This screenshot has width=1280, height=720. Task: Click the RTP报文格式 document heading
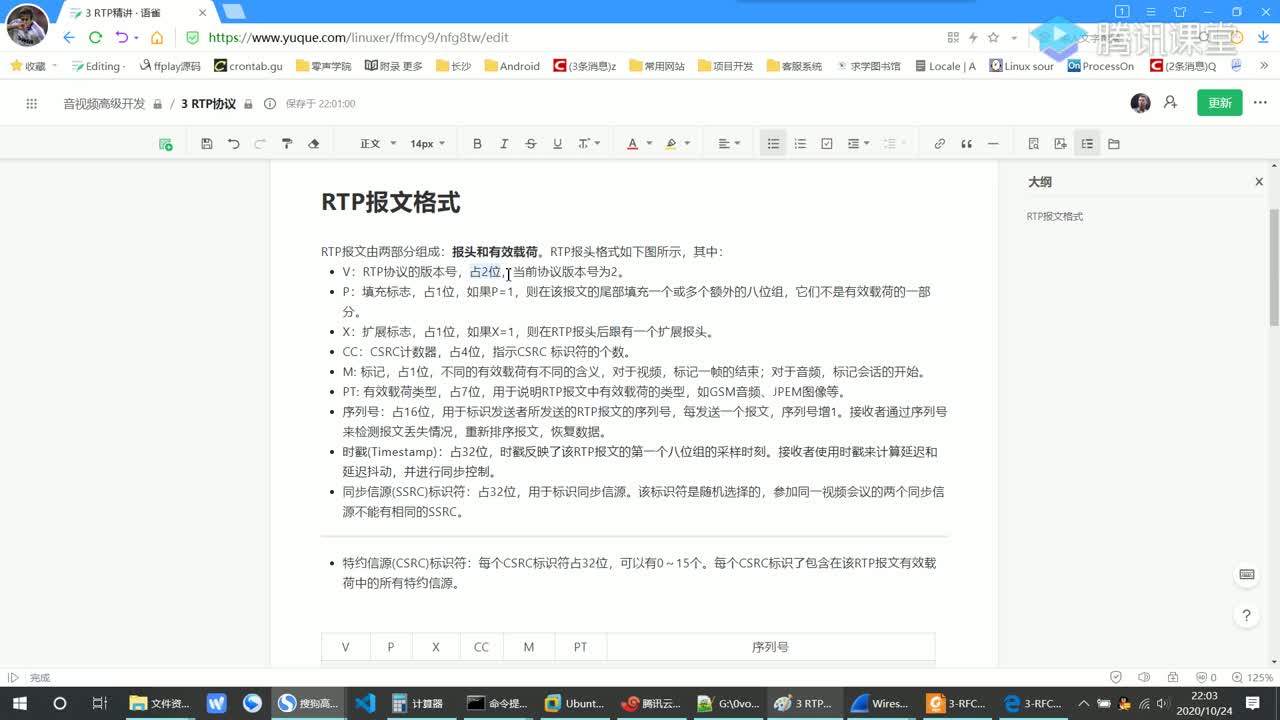pyautogui.click(x=390, y=202)
